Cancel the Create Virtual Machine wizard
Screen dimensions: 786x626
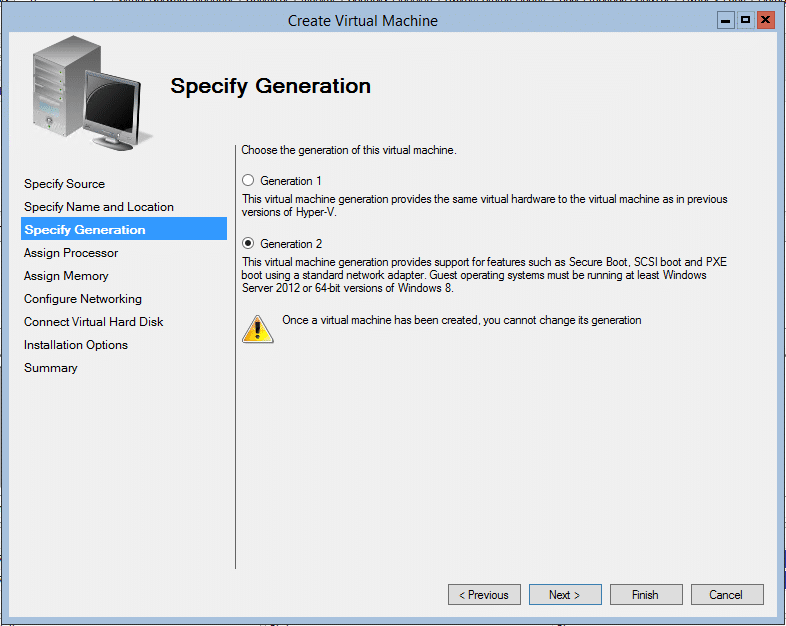[727, 595]
